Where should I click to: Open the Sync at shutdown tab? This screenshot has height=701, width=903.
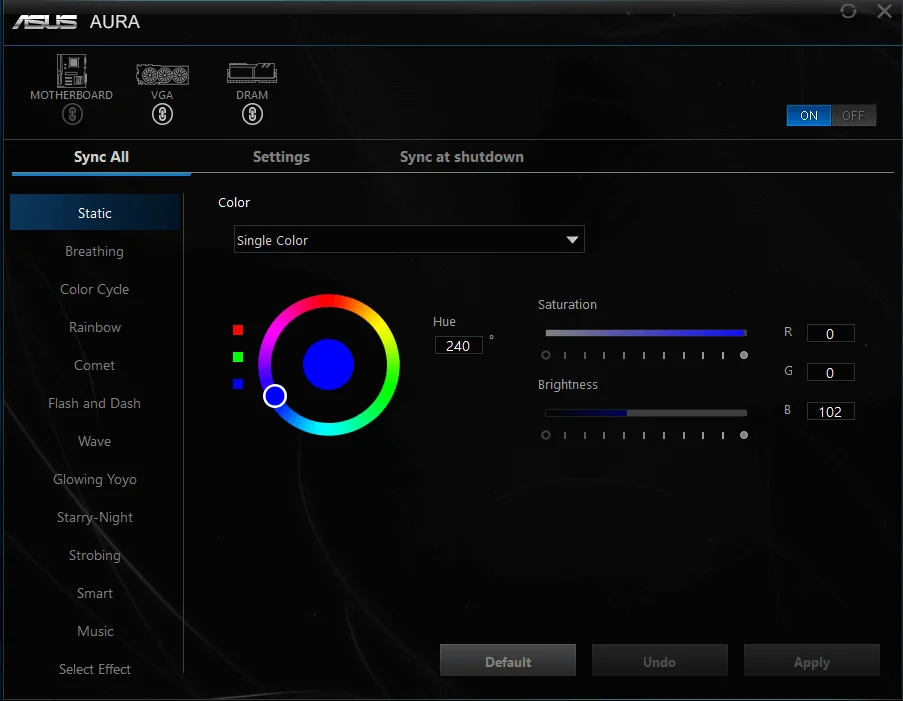462,157
